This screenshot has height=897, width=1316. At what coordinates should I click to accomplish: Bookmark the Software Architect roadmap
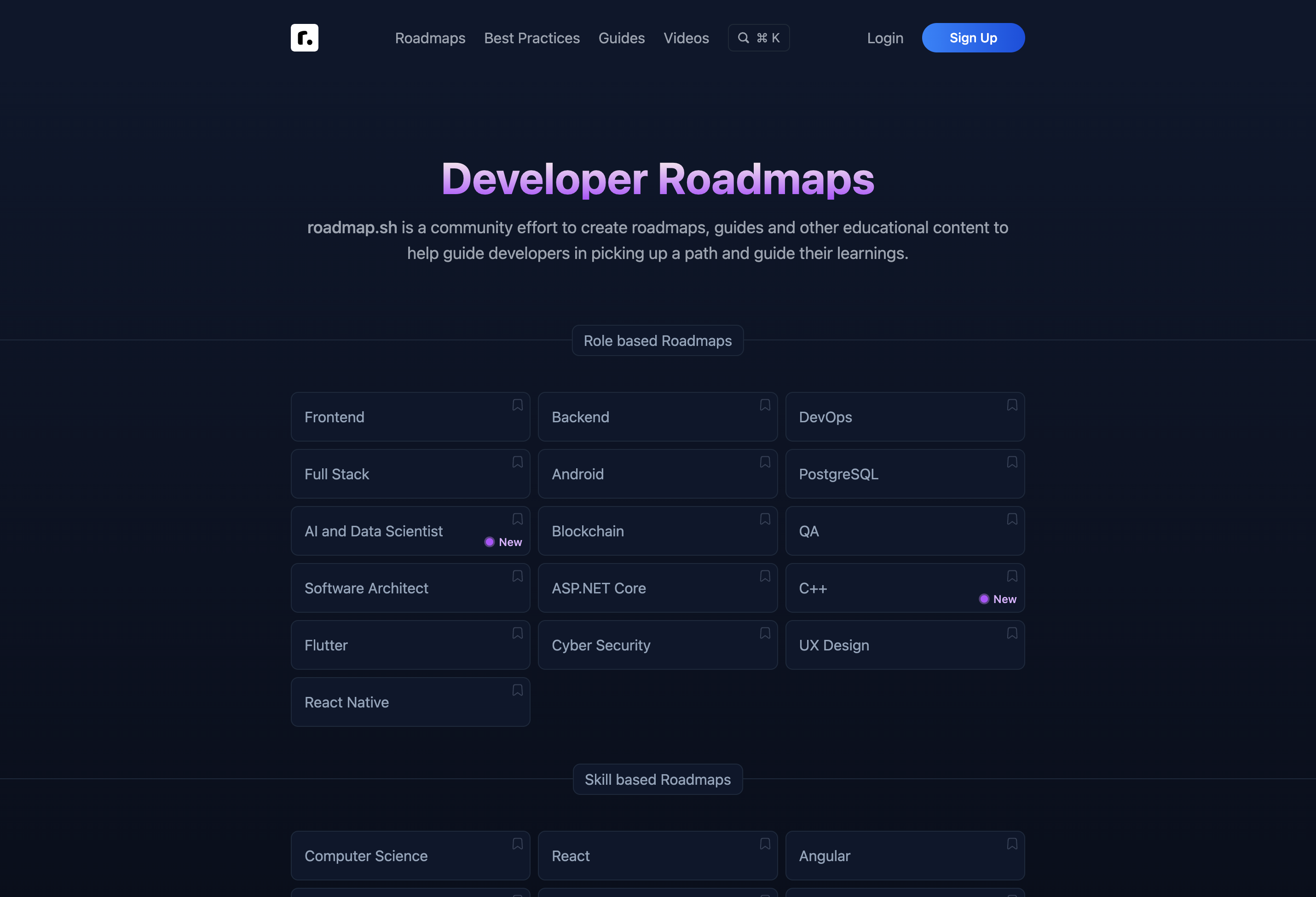click(517, 576)
